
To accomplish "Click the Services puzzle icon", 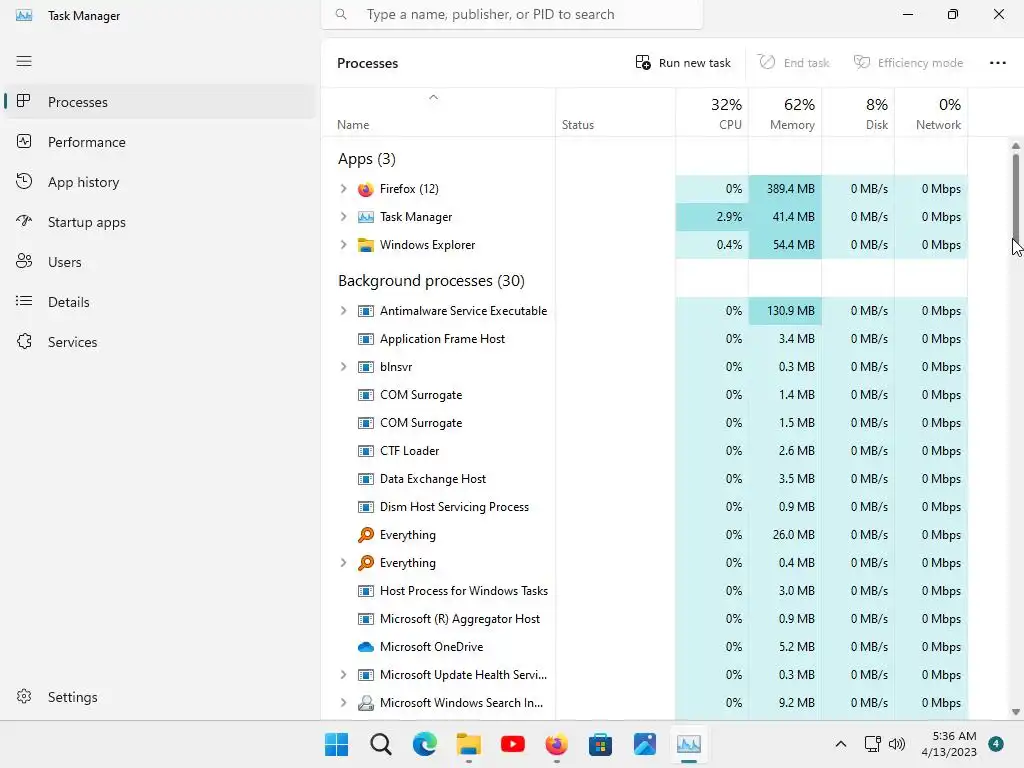I will pos(24,342).
